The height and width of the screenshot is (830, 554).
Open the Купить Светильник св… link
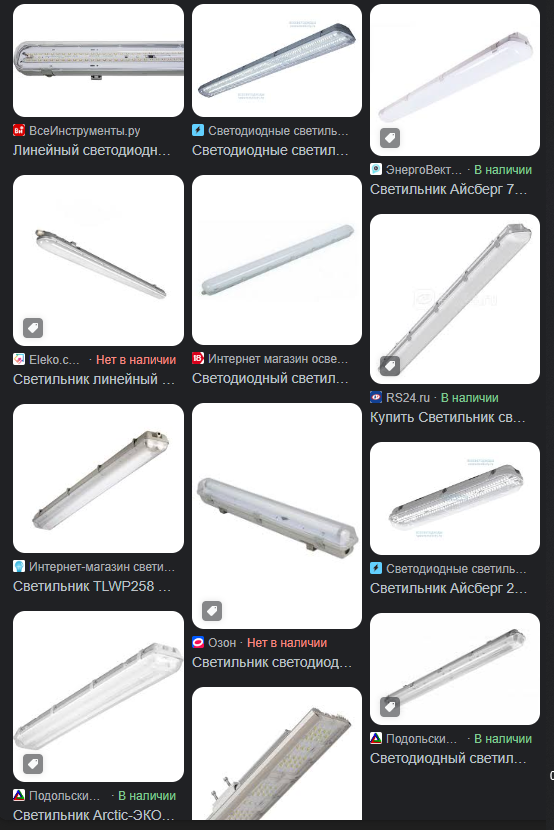[x=448, y=417]
